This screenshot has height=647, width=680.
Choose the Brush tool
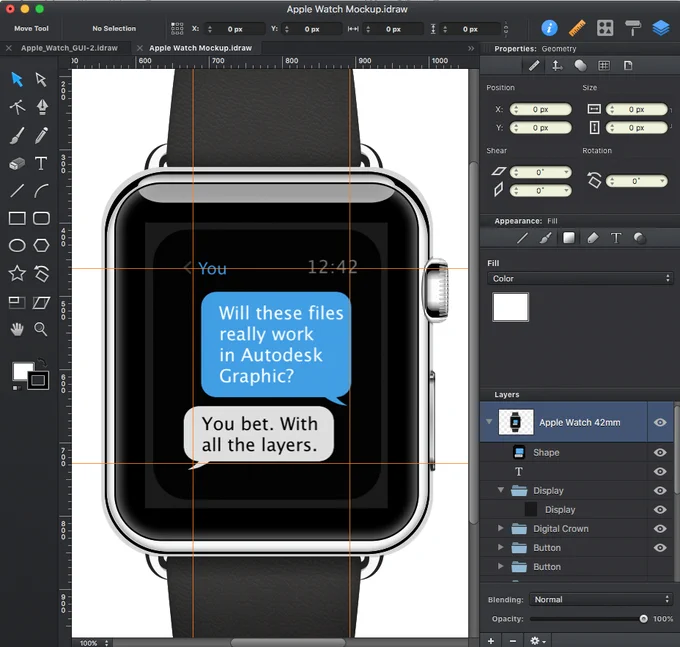point(17,135)
